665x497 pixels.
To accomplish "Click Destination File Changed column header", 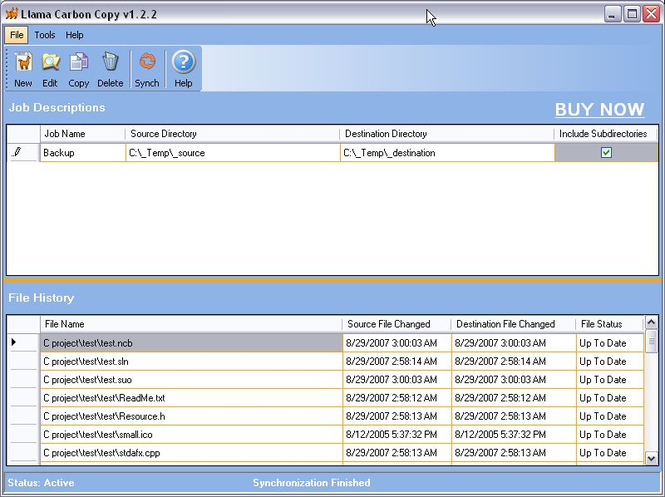I will click(x=513, y=324).
